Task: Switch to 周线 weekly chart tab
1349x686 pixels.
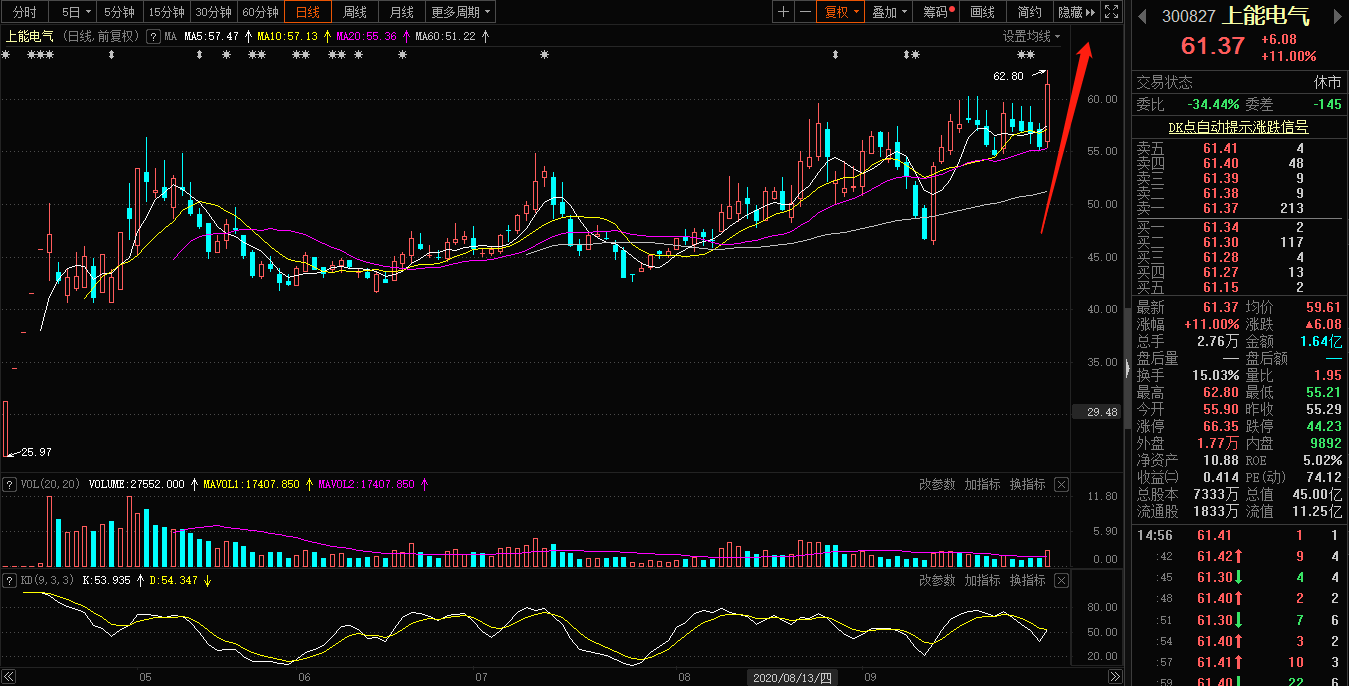Action: [354, 12]
